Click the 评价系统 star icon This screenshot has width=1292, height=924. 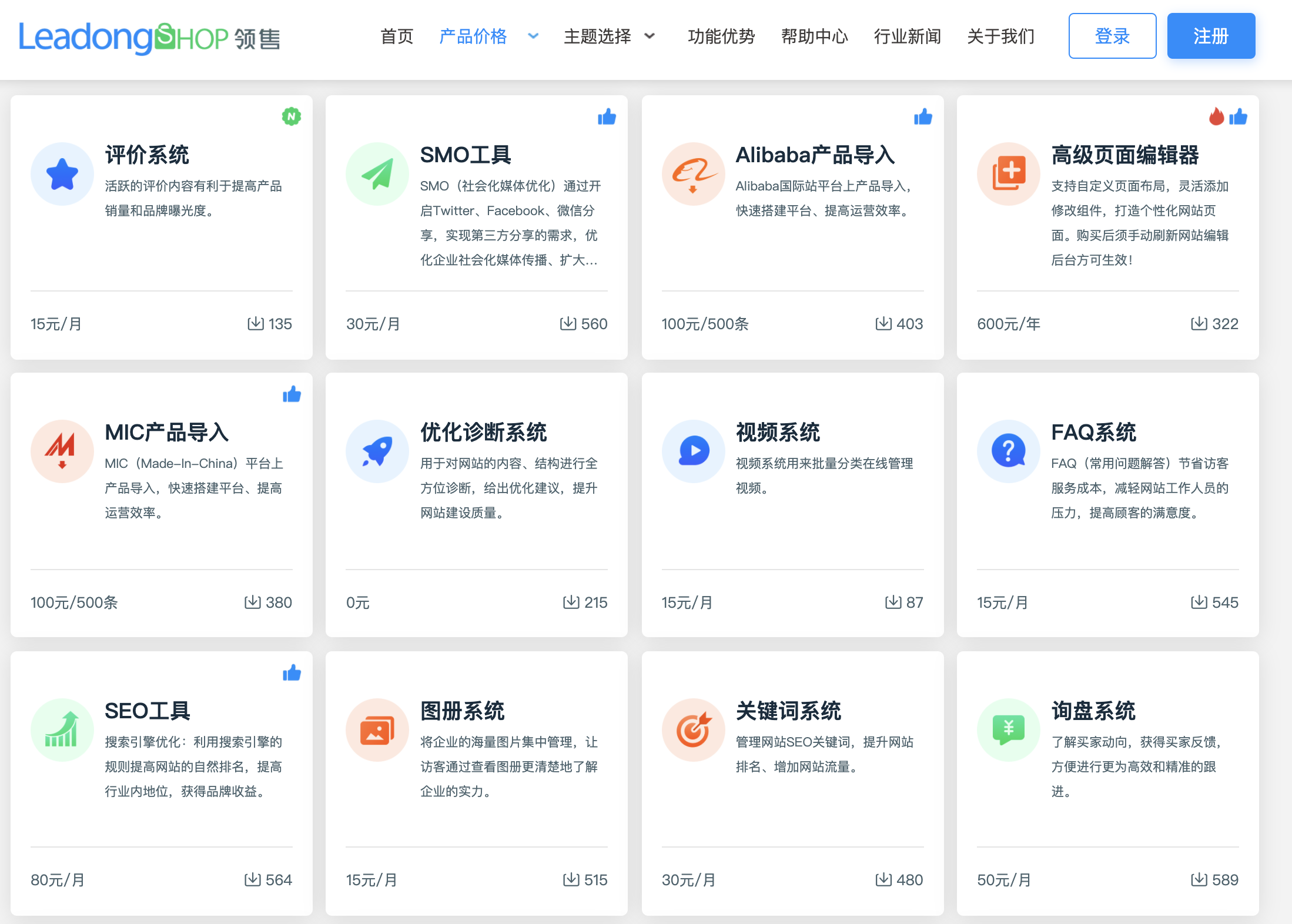click(62, 174)
